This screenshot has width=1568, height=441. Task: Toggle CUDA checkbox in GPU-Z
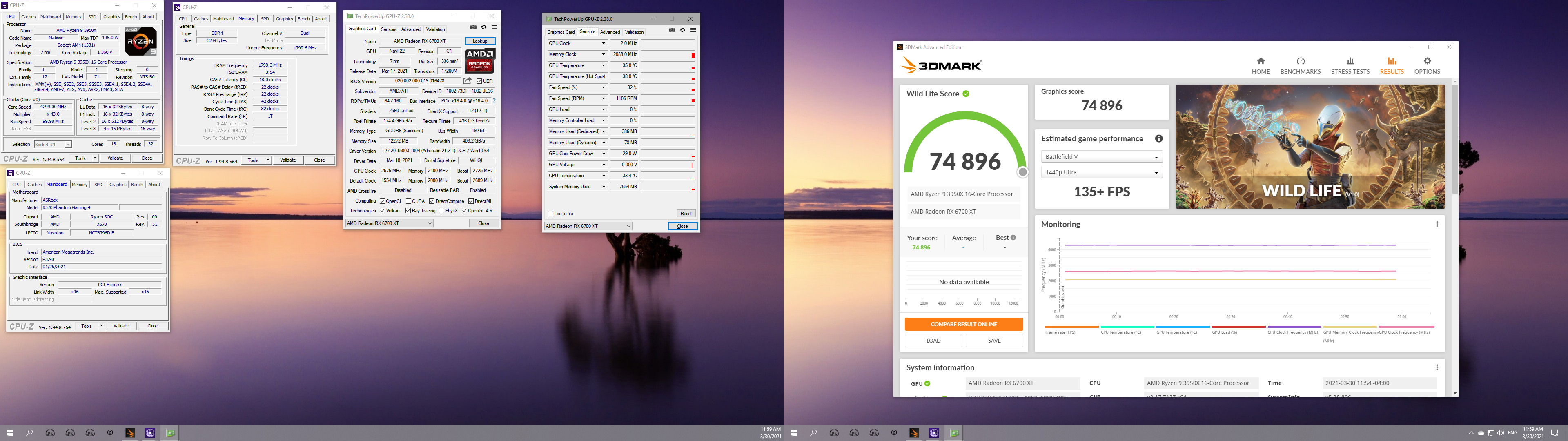[x=409, y=201]
